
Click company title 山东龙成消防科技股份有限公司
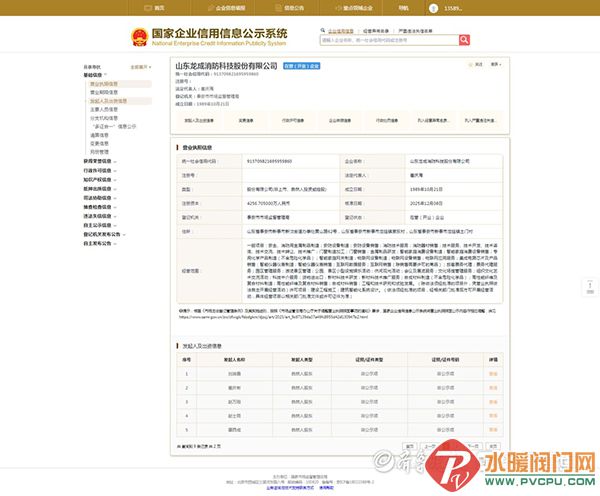[x=226, y=66]
